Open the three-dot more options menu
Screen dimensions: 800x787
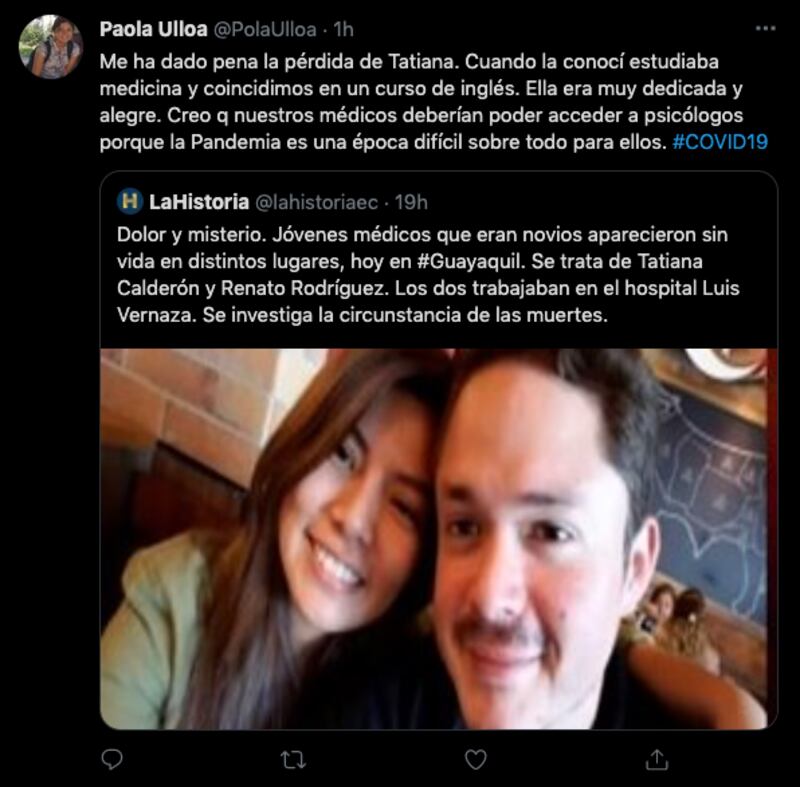765,29
